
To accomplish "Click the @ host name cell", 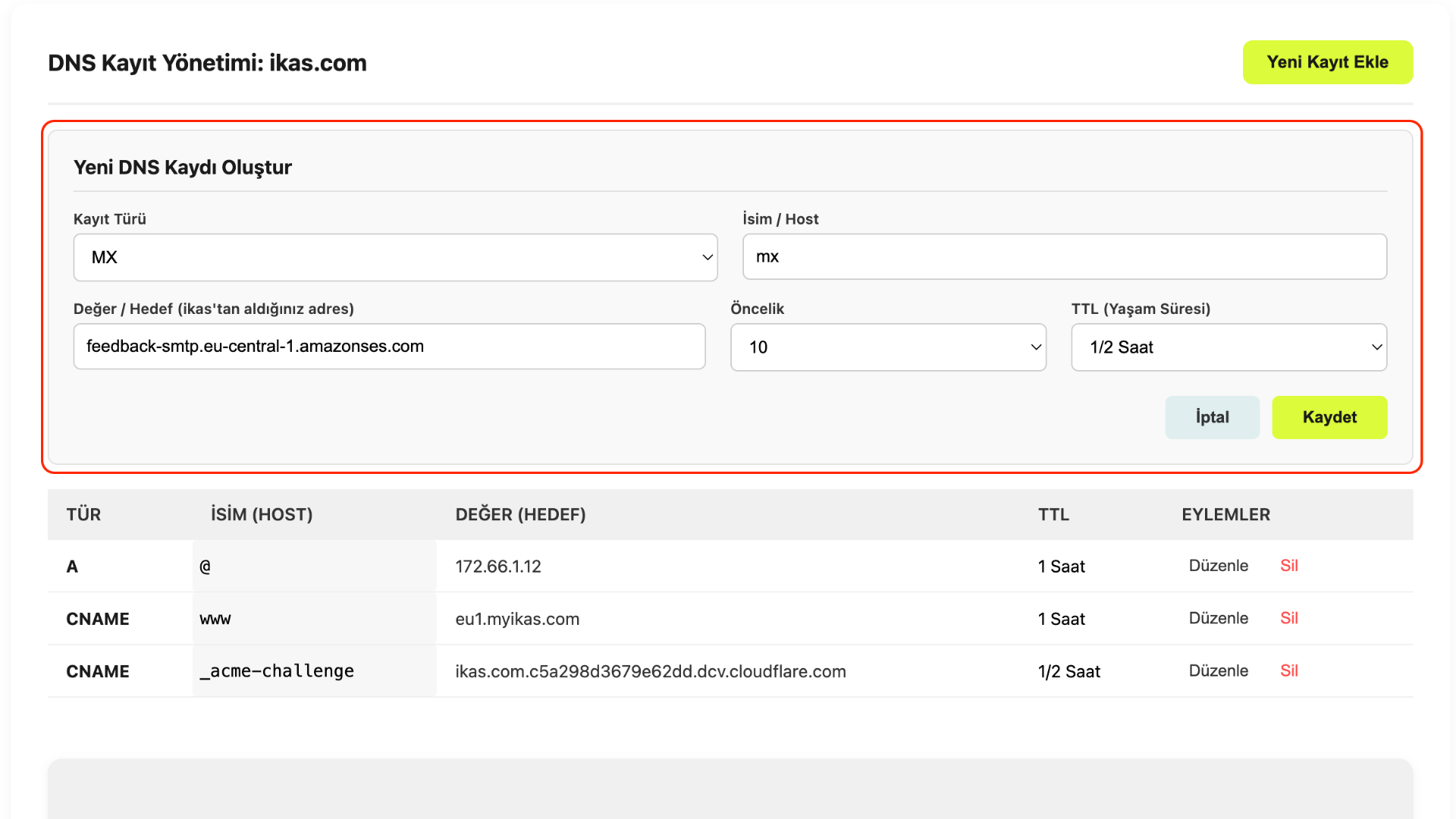I will [314, 566].
